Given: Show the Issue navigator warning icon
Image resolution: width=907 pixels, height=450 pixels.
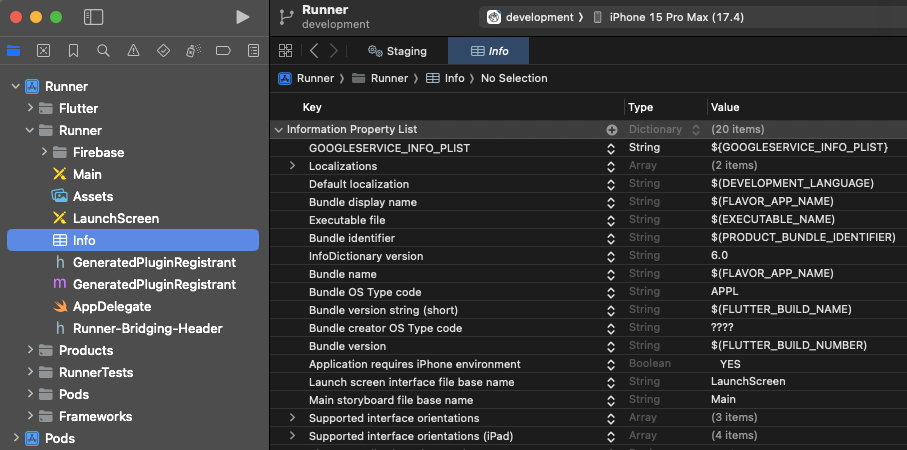Looking at the screenshot, I should (133, 51).
